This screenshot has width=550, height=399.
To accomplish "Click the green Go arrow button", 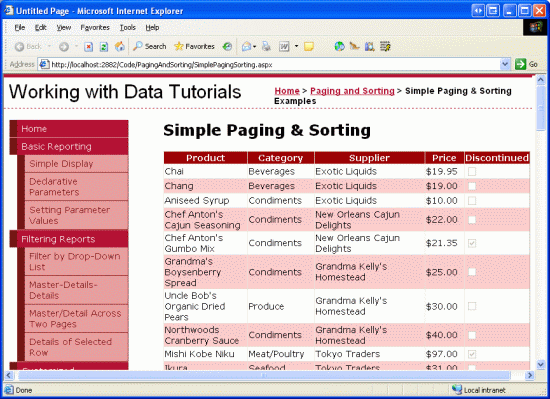I will tap(520, 64).
